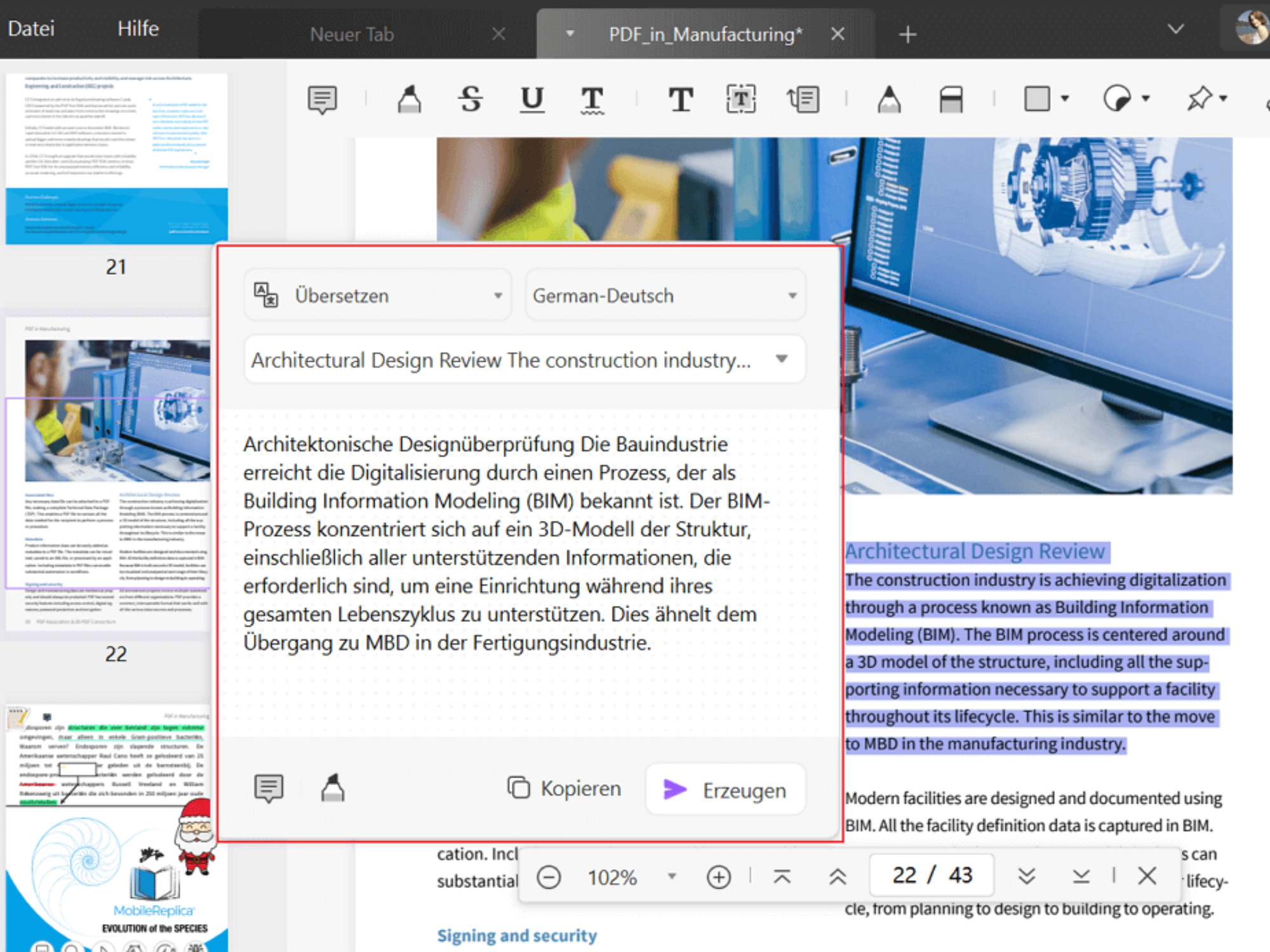Select the highlighter tool in toolbar
Image resolution: width=1270 pixels, height=952 pixels.
click(409, 99)
